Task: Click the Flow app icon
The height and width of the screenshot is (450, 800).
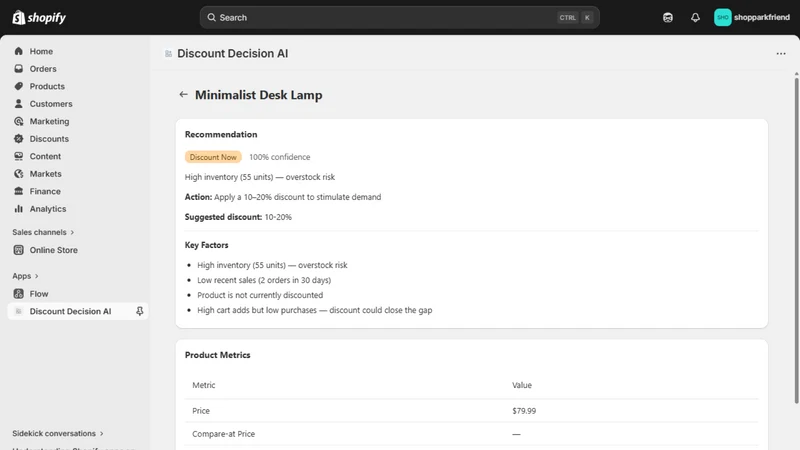Action: pyautogui.click(x=19, y=294)
